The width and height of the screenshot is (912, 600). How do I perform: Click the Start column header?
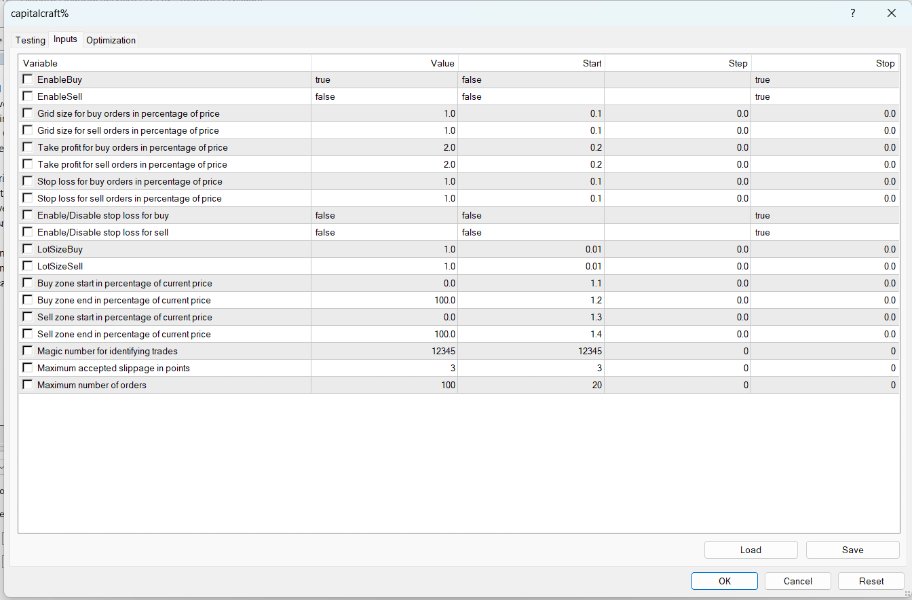click(x=531, y=63)
